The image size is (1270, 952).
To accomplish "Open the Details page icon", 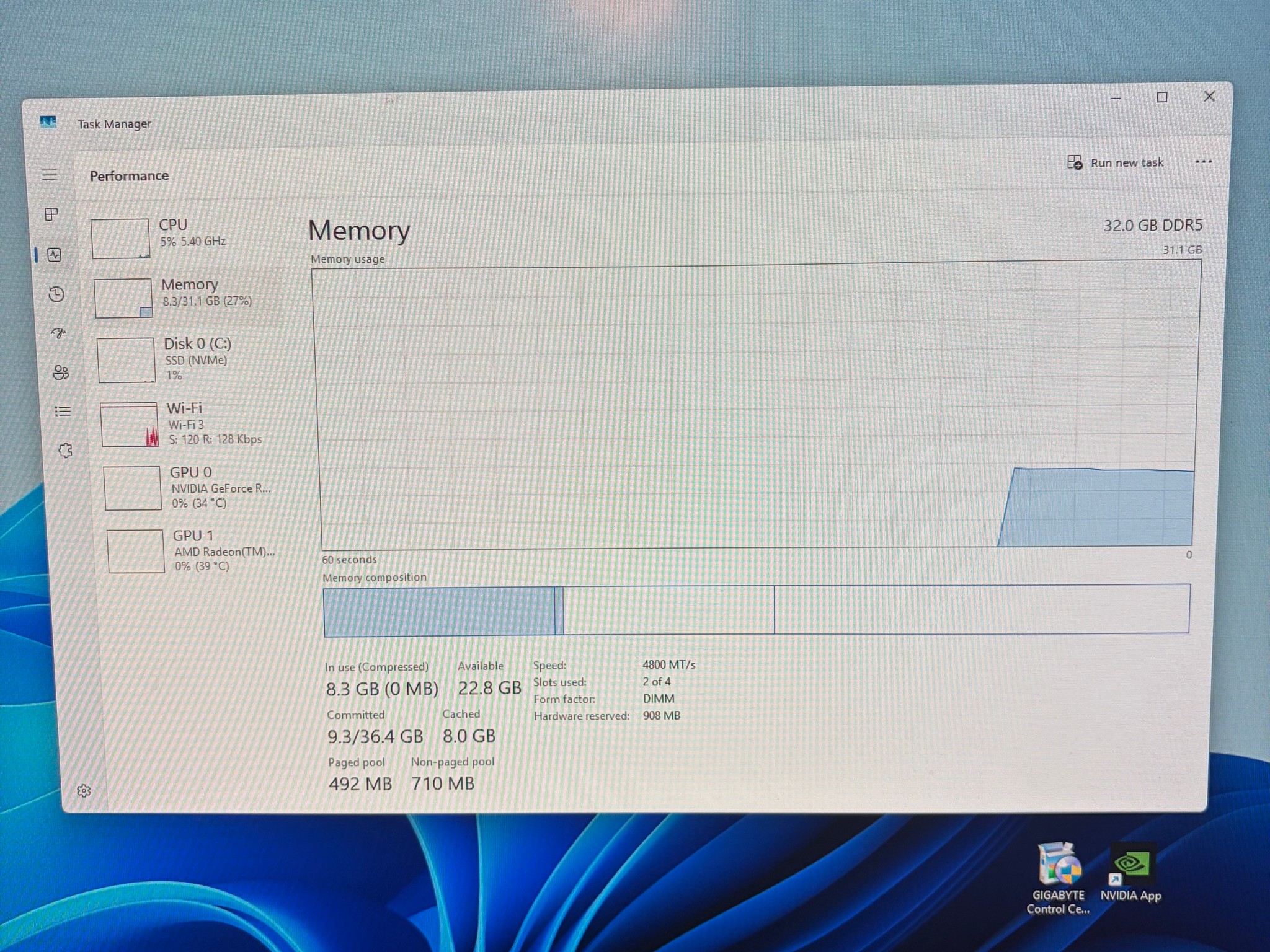I will tap(63, 412).
